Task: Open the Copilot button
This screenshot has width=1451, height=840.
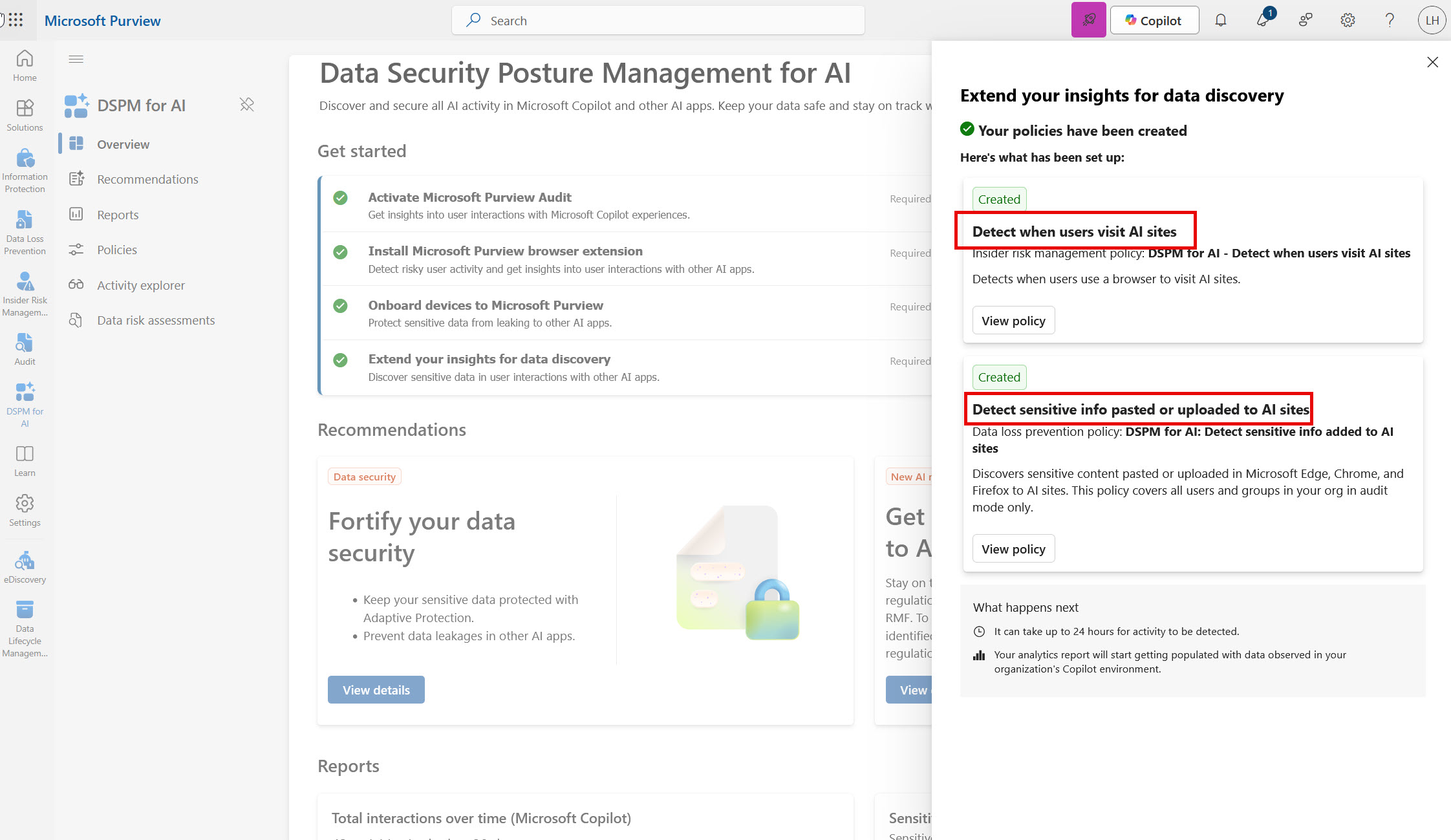Action: pyautogui.click(x=1154, y=20)
